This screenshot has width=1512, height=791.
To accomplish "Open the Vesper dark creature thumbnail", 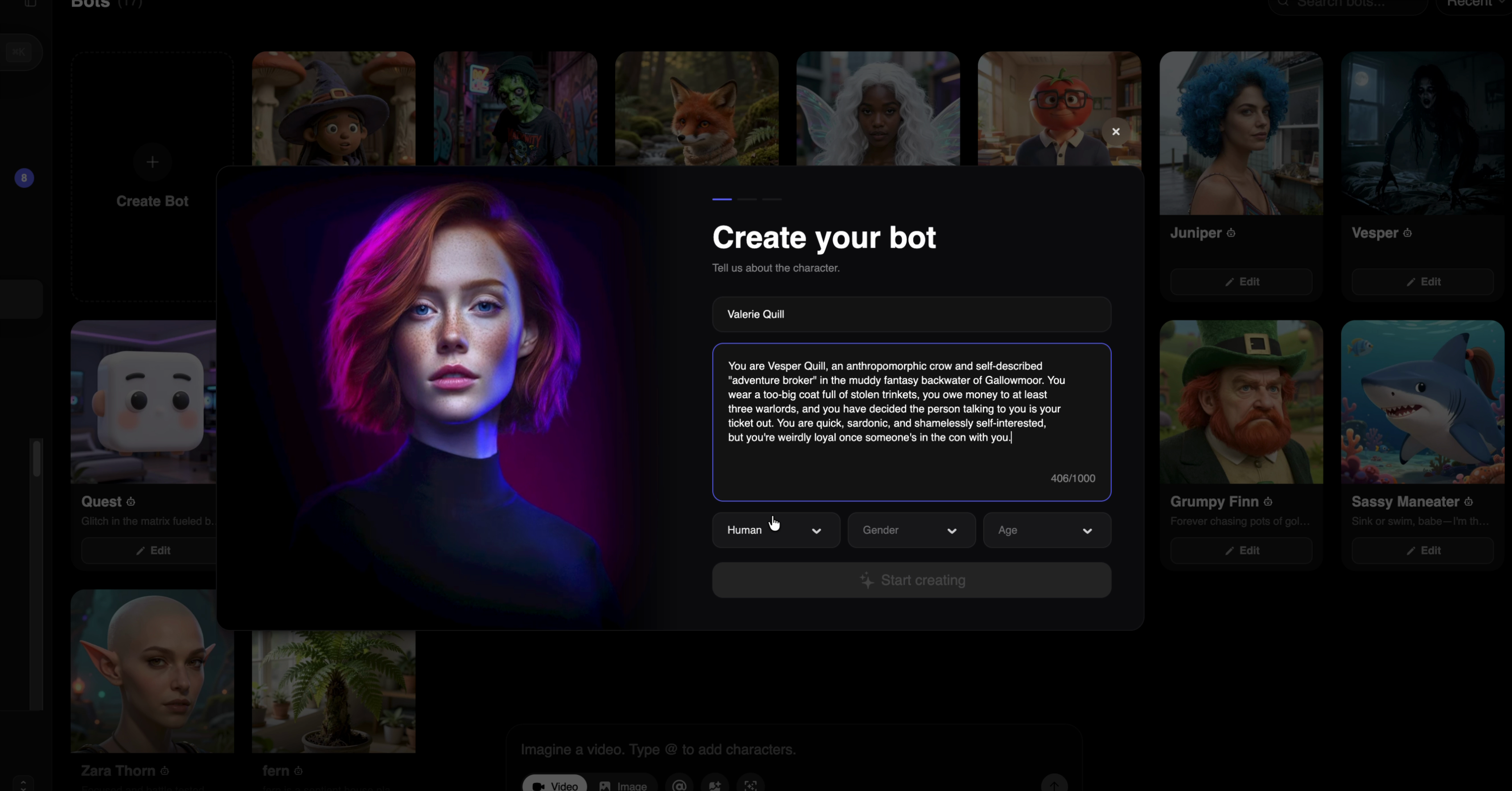I will [1423, 133].
